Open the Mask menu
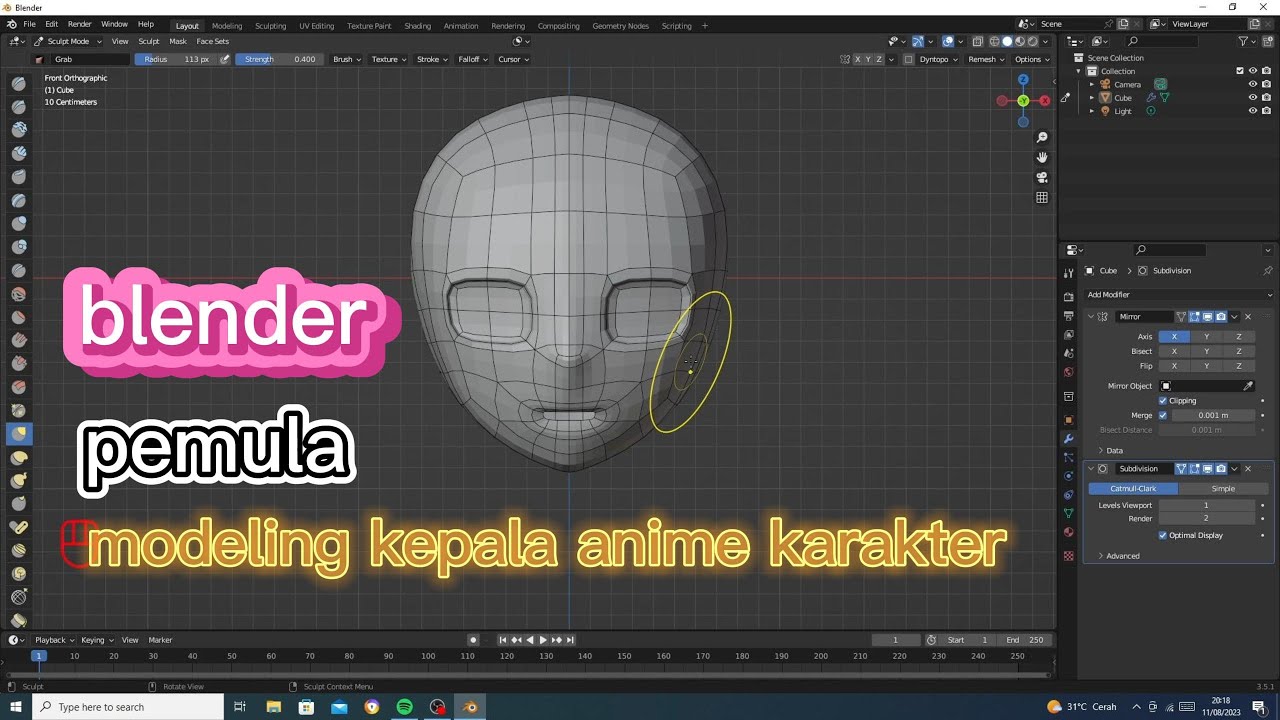The image size is (1280, 720). click(178, 41)
